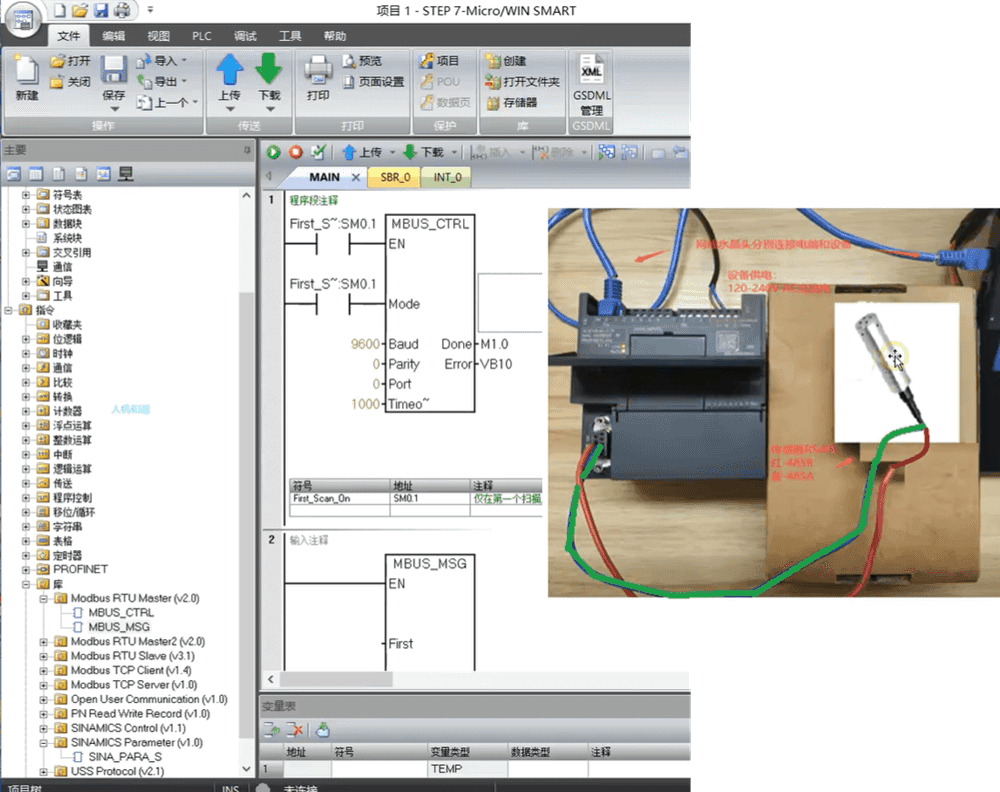Screen dimensions: 1000x792
Task: Click the compile checkmark icon in editor toolbar
Action: (x=318, y=152)
